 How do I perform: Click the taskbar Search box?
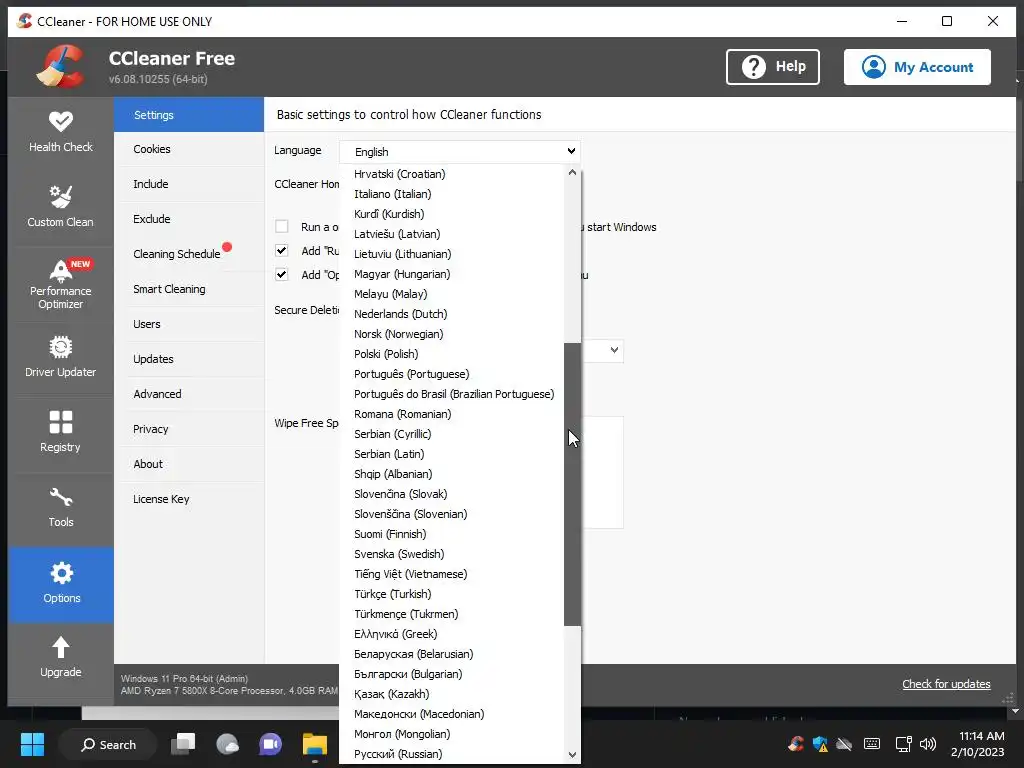click(x=108, y=744)
